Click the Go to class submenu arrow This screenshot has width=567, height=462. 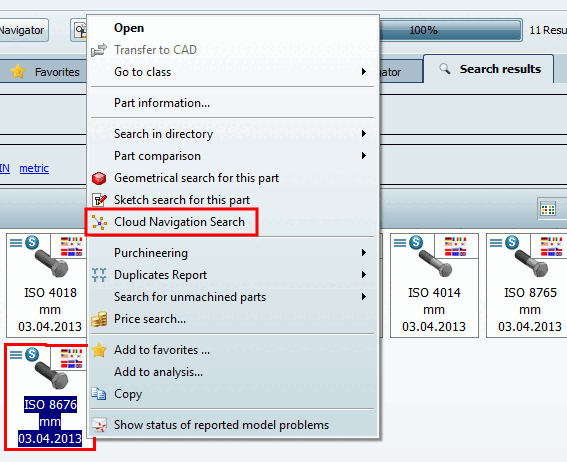[364, 72]
